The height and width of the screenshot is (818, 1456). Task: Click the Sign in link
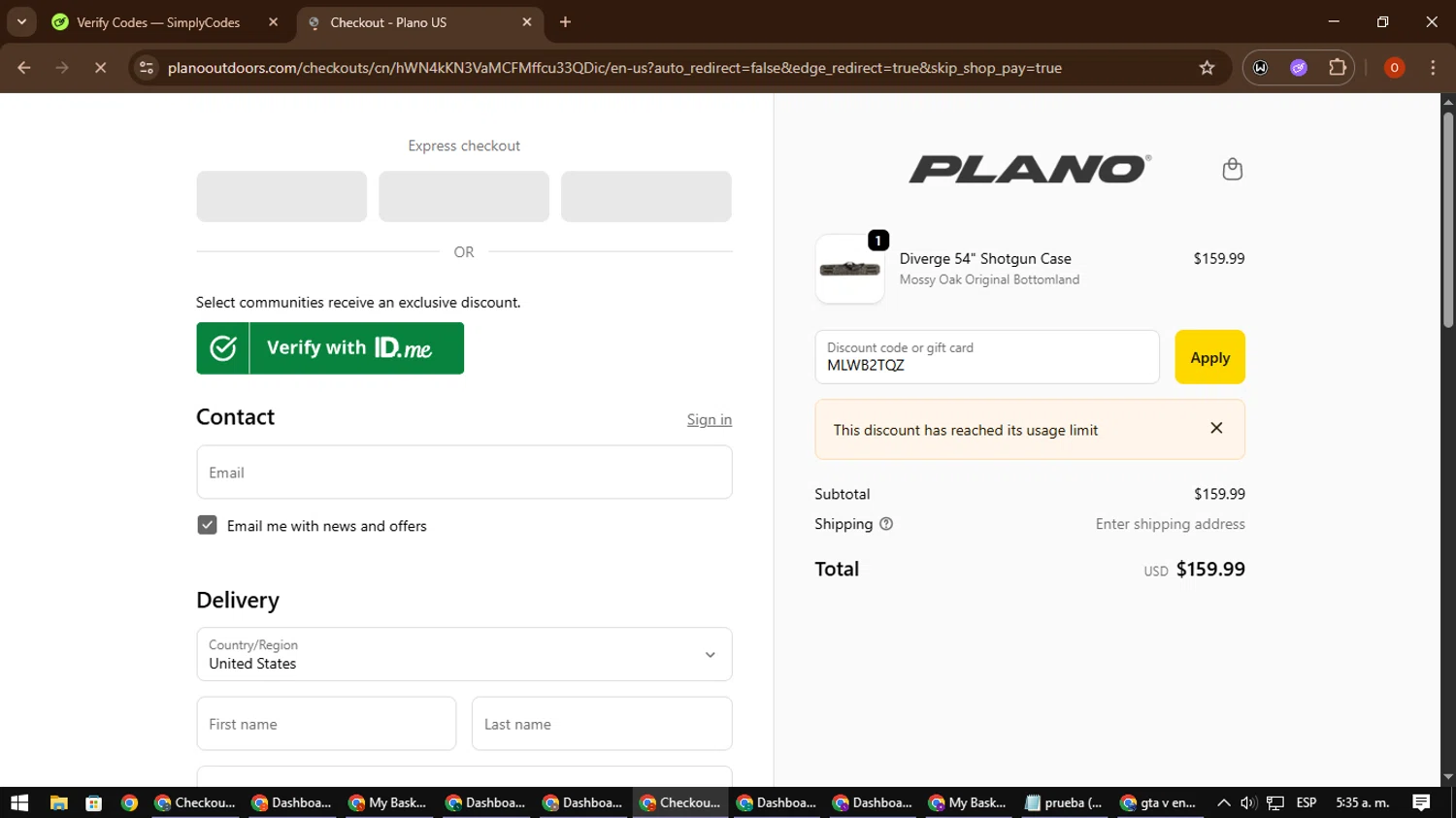click(x=710, y=419)
